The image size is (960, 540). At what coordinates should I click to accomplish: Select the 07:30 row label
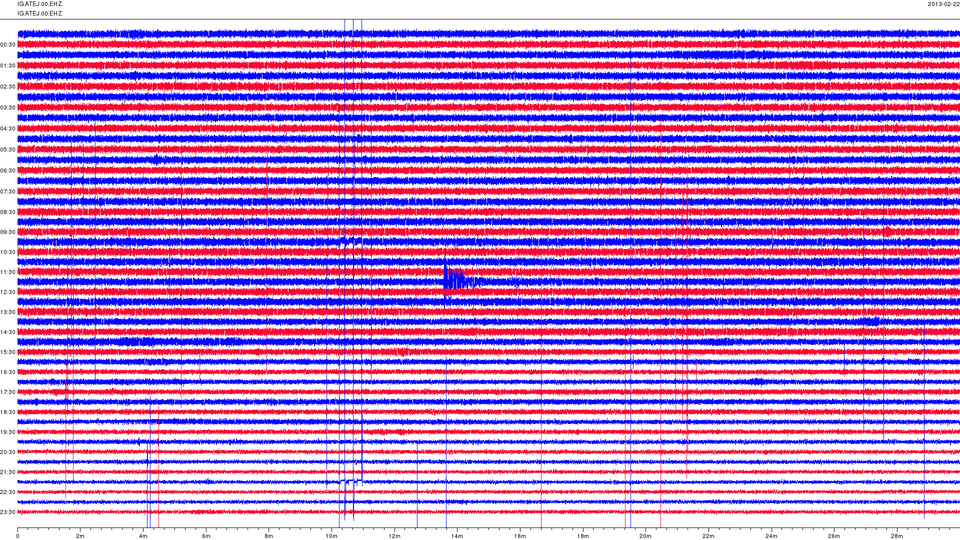point(8,192)
